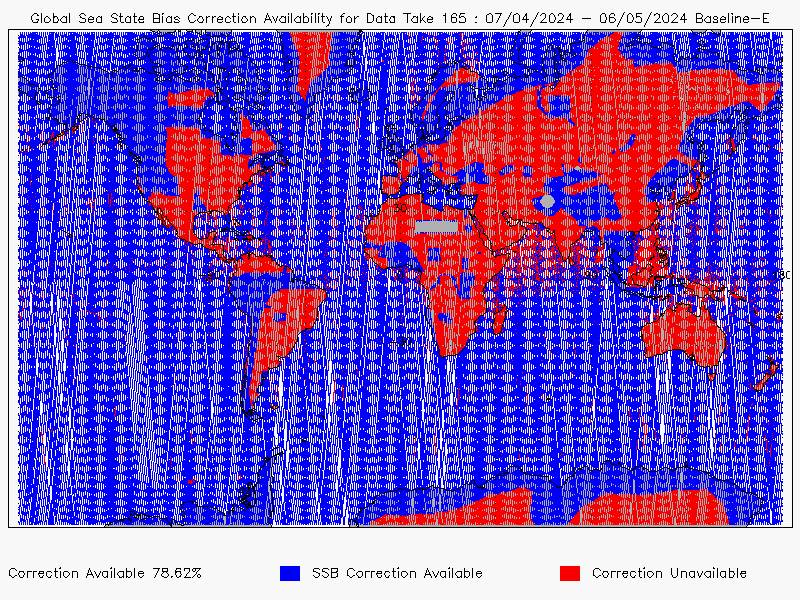This screenshot has width=800, height=600.
Task: Click the blue SSB Correction Available swatch
Action: [x=290, y=573]
